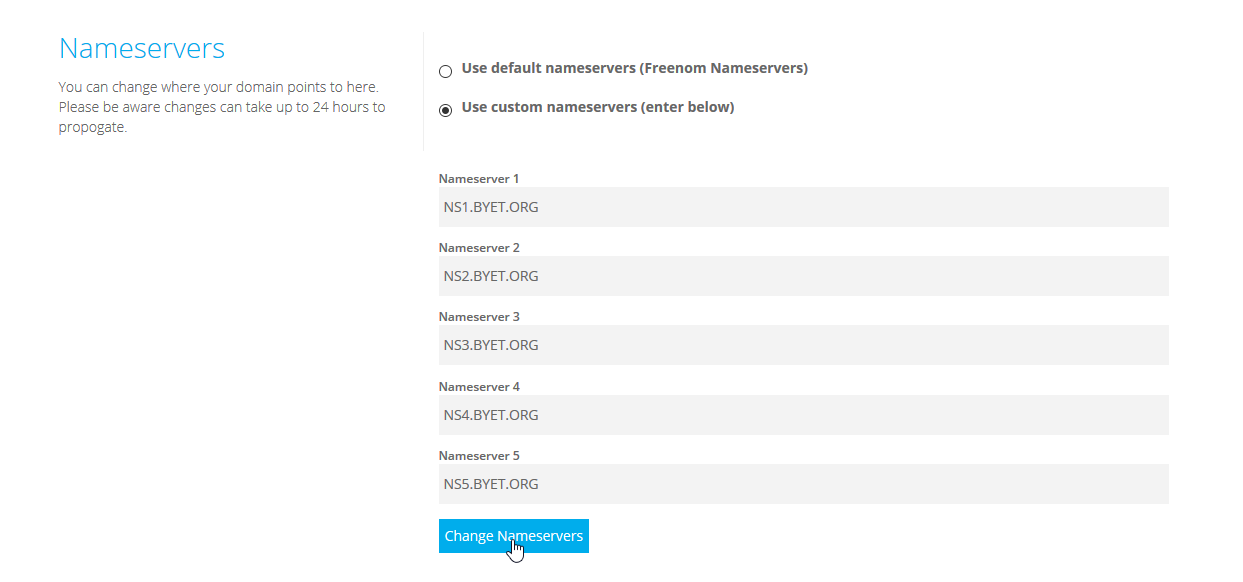The image size is (1243, 582).
Task: Click the "Nameserver 5" field label
Action: point(479,456)
